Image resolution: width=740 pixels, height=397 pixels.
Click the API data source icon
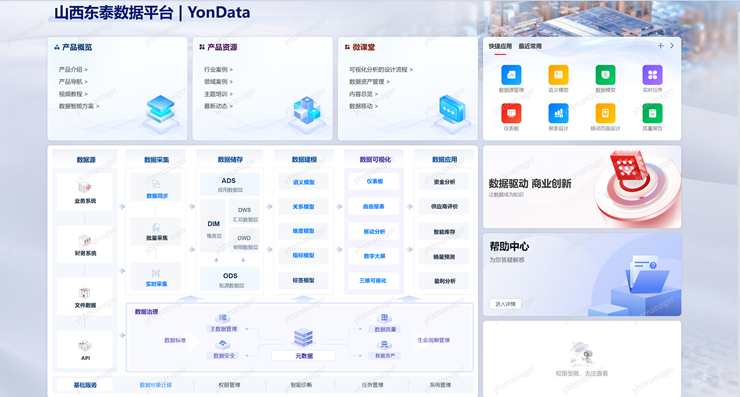pyautogui.click(x=84, y=346)
